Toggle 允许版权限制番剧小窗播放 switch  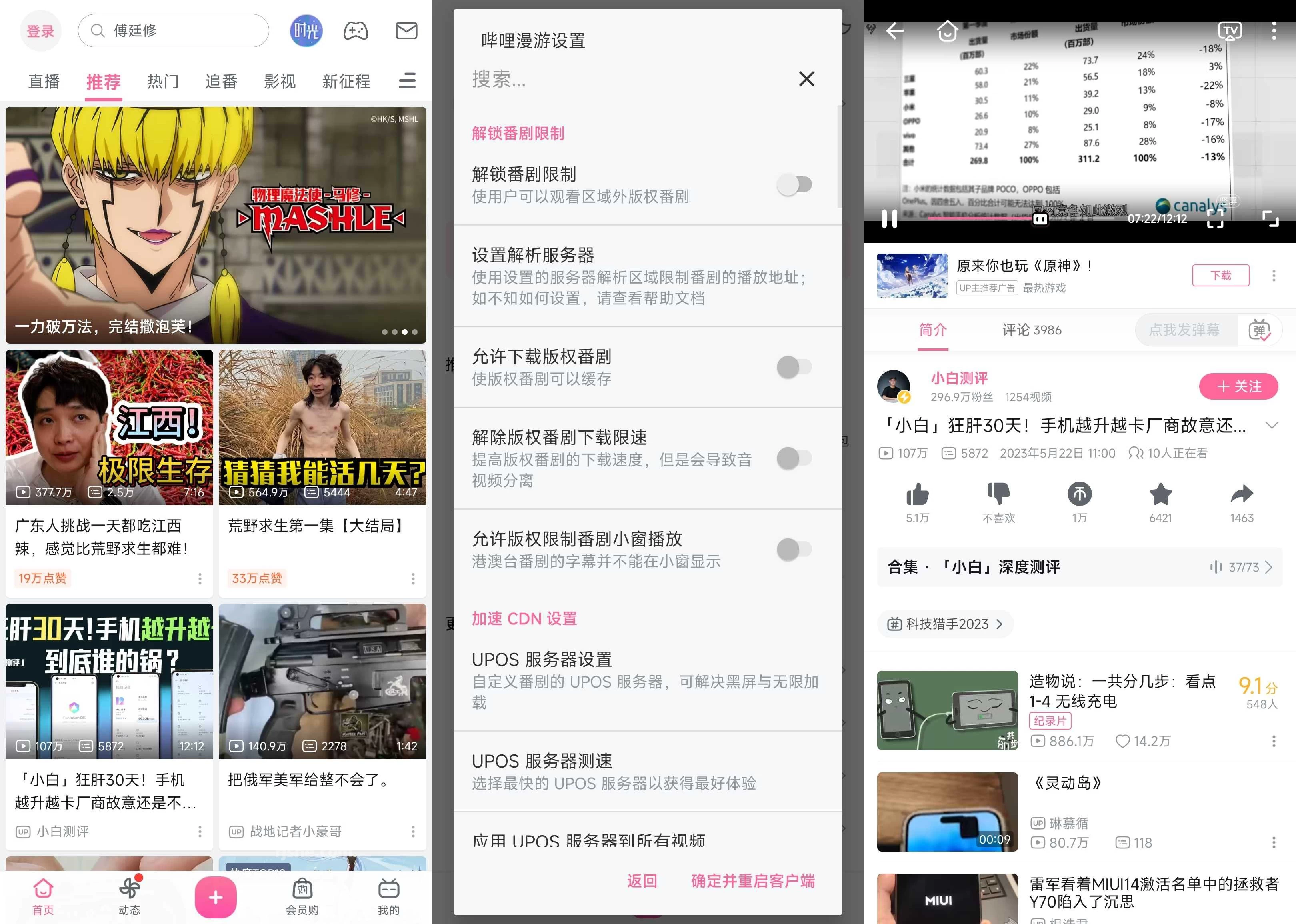tap(794, 550)
